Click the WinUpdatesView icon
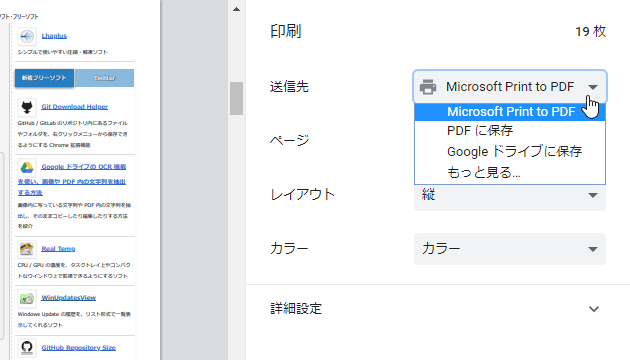 27,299
